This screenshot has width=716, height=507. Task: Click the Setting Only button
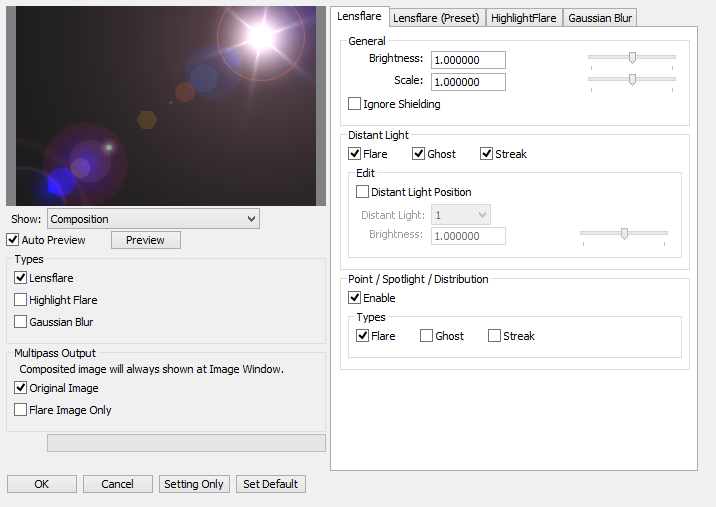coord(194,484)
